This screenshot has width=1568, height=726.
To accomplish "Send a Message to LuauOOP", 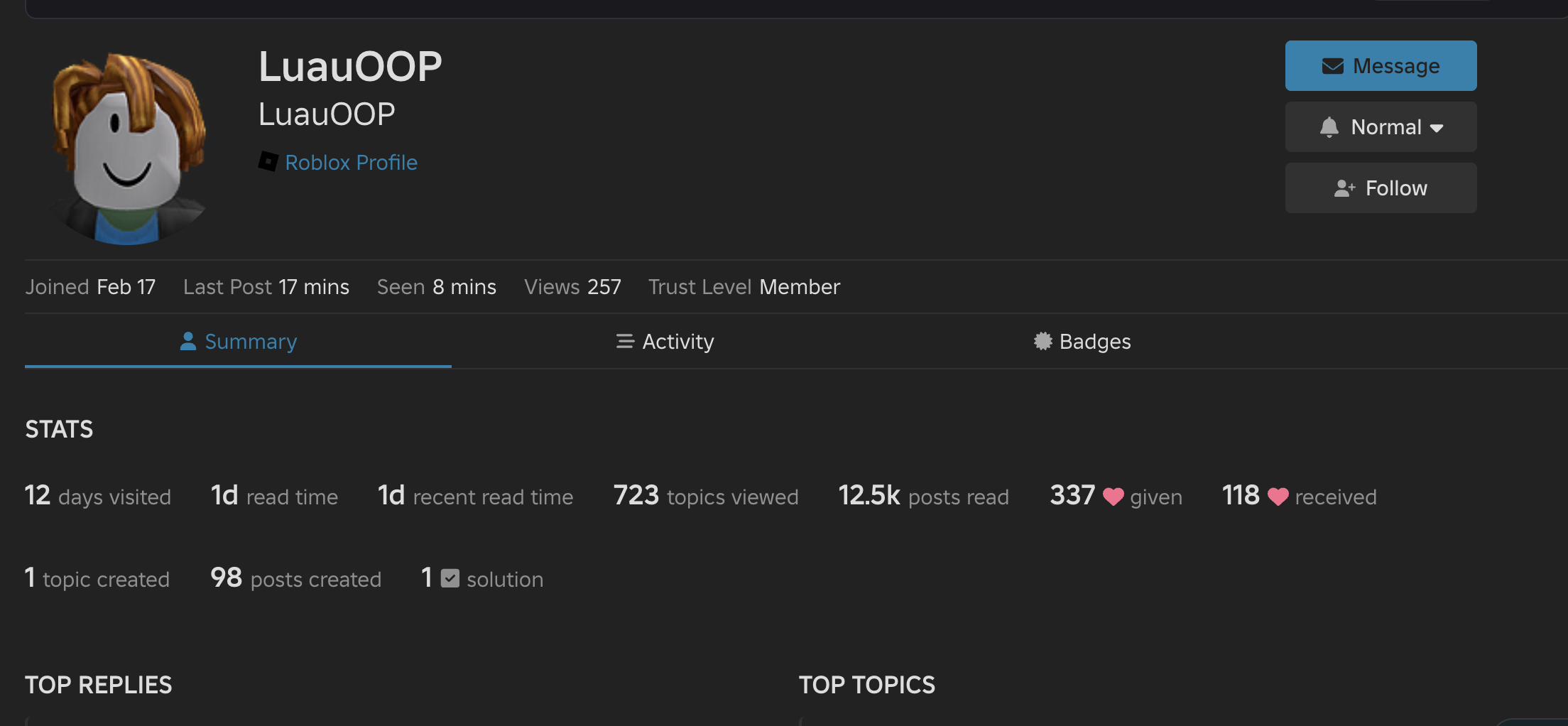I will 1381,66.
